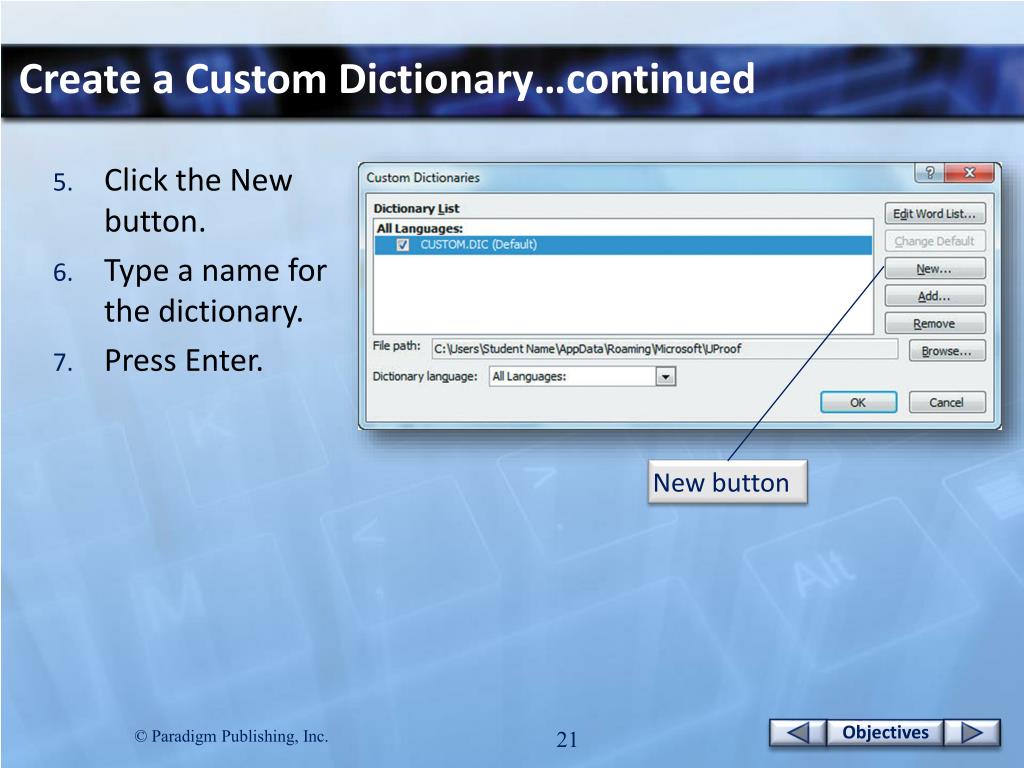The height and width of the screenshot is (768, 1024).
Task: Click the 'New button' callout label
Action: point(728,482)
